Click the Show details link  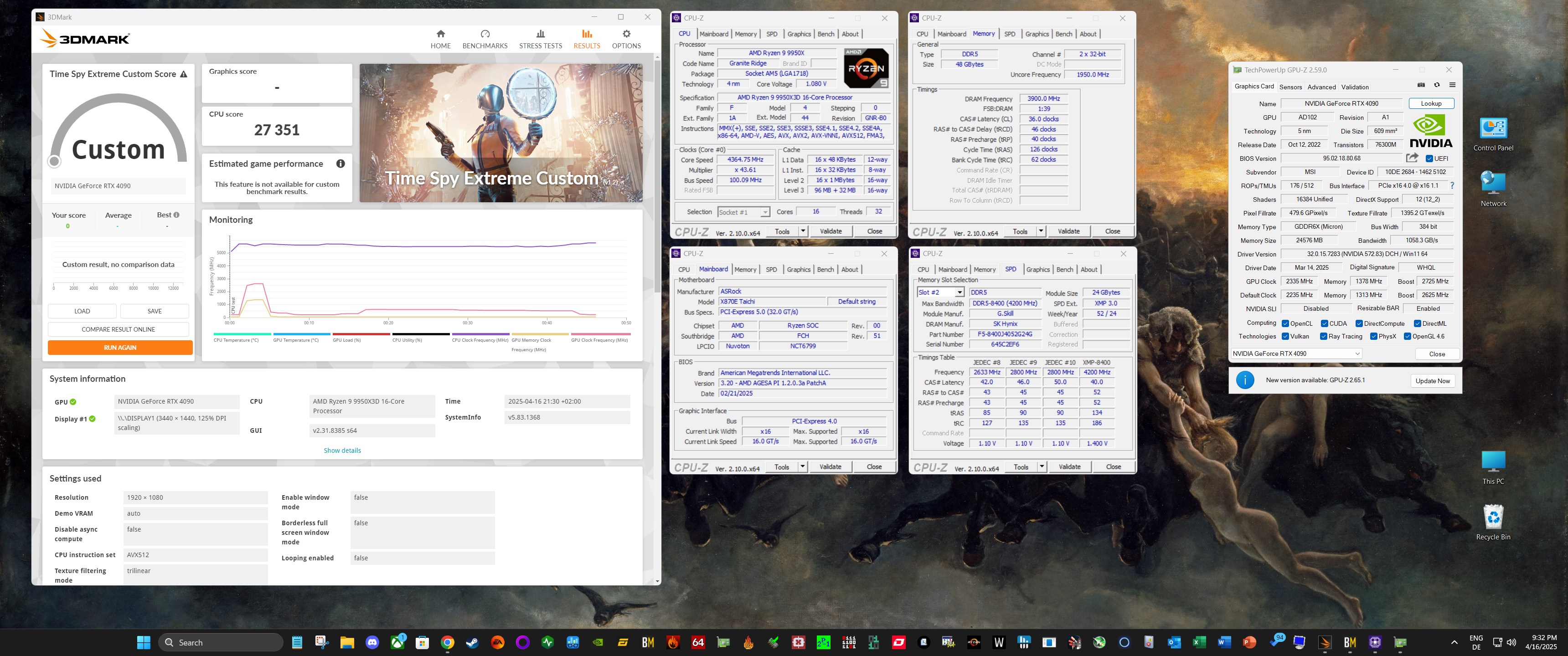pyautogui.click(x=342, y=450)
